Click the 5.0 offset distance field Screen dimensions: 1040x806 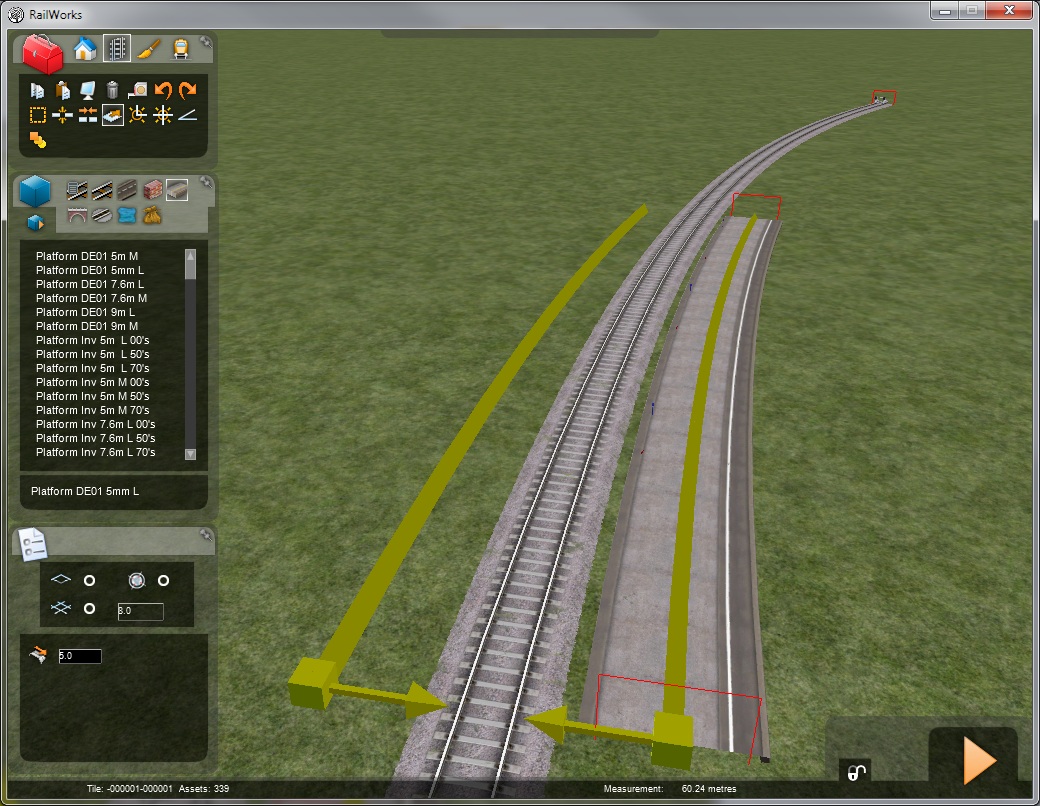click(x=80, y=656)
